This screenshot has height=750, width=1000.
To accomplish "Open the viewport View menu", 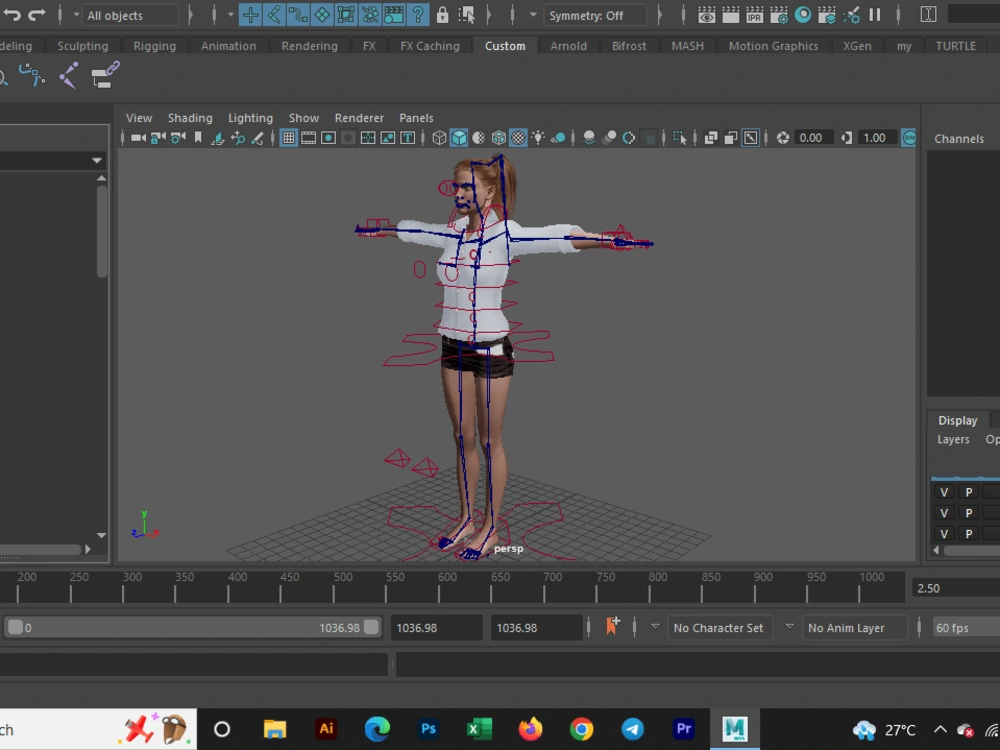I will point(138,118).
